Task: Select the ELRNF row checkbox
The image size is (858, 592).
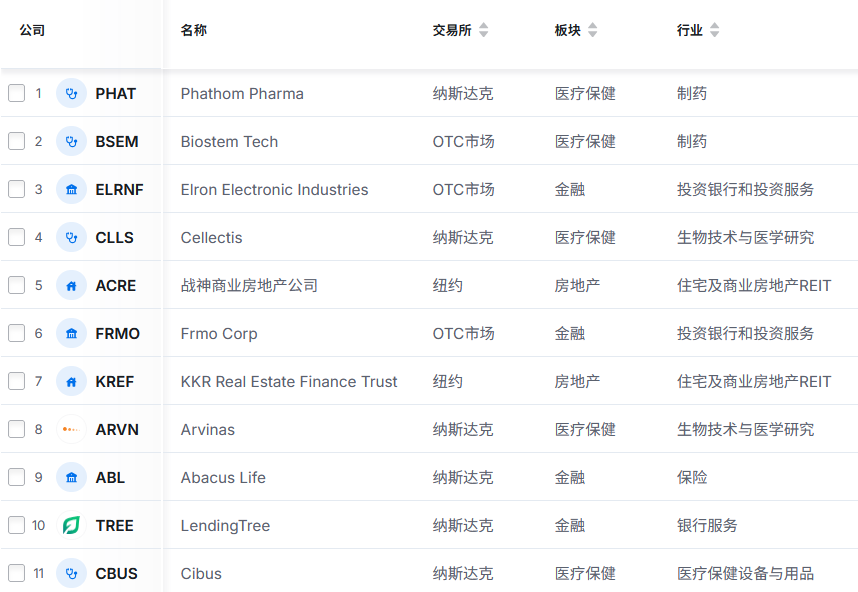Action: [x=16, y=189]
